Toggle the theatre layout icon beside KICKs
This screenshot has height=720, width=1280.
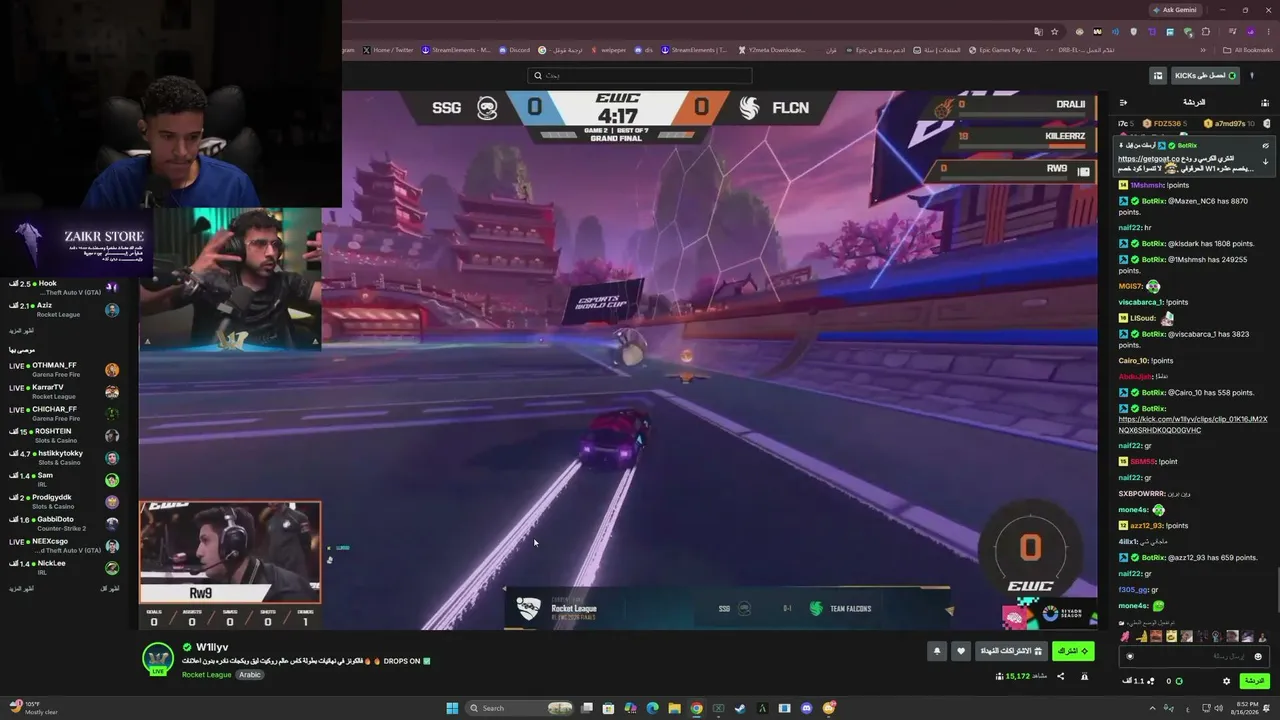point(1157,75)
